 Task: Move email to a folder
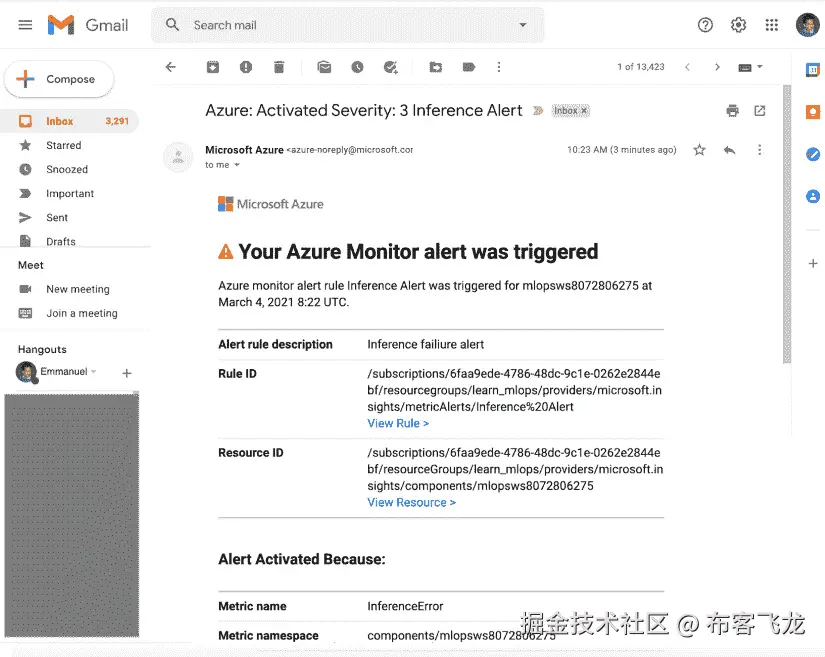point(436,67)
